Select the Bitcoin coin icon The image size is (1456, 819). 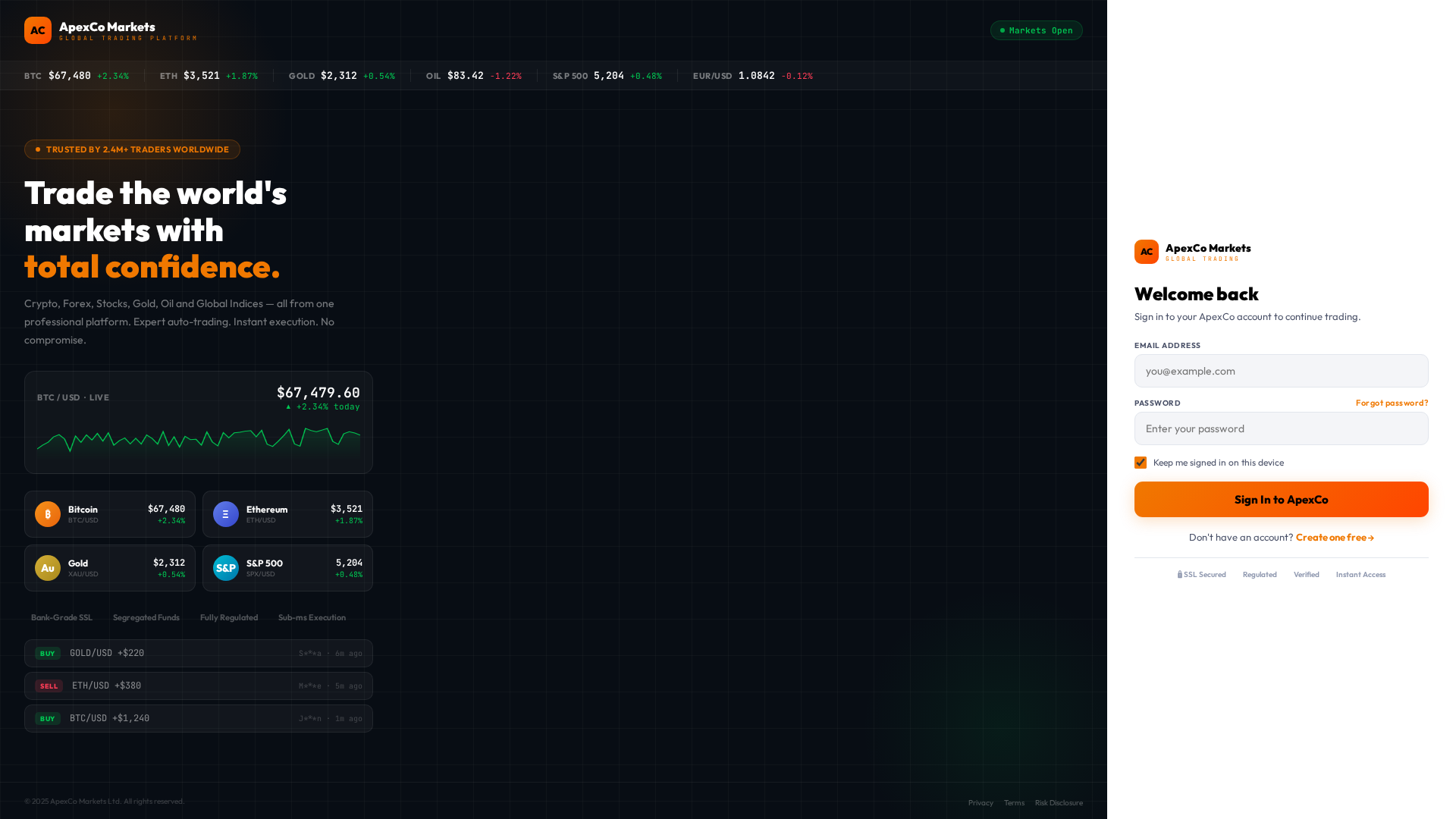coord(47,514)
